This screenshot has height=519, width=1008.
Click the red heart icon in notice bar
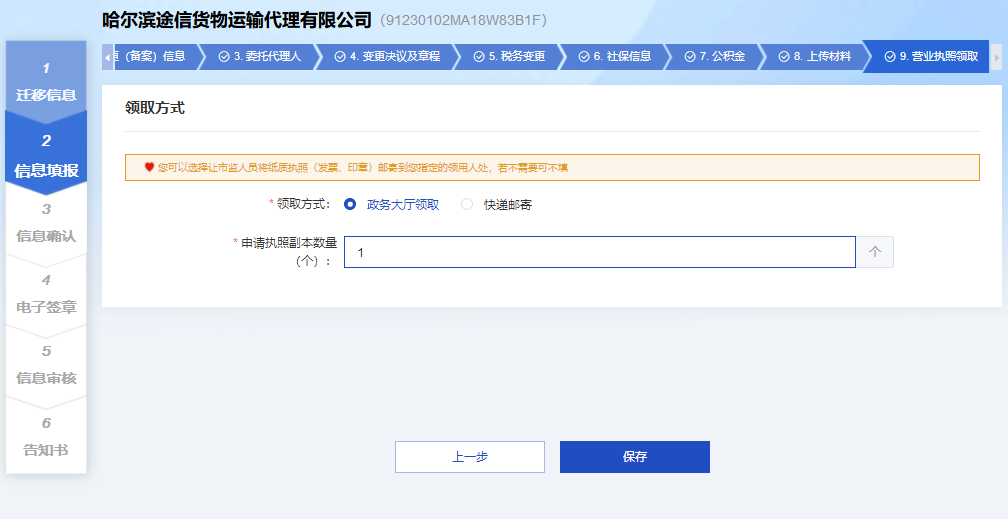[149, 167]
